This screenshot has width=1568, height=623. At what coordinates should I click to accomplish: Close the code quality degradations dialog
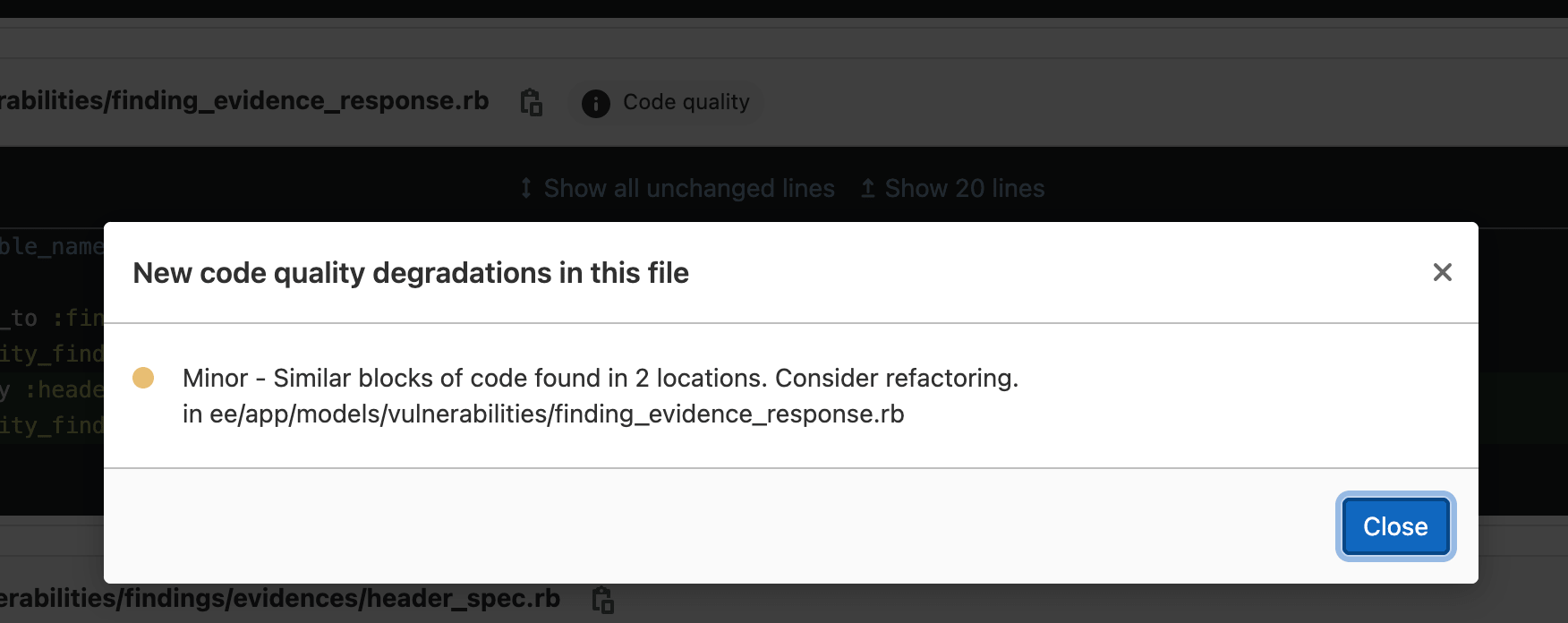point(1394,526)
